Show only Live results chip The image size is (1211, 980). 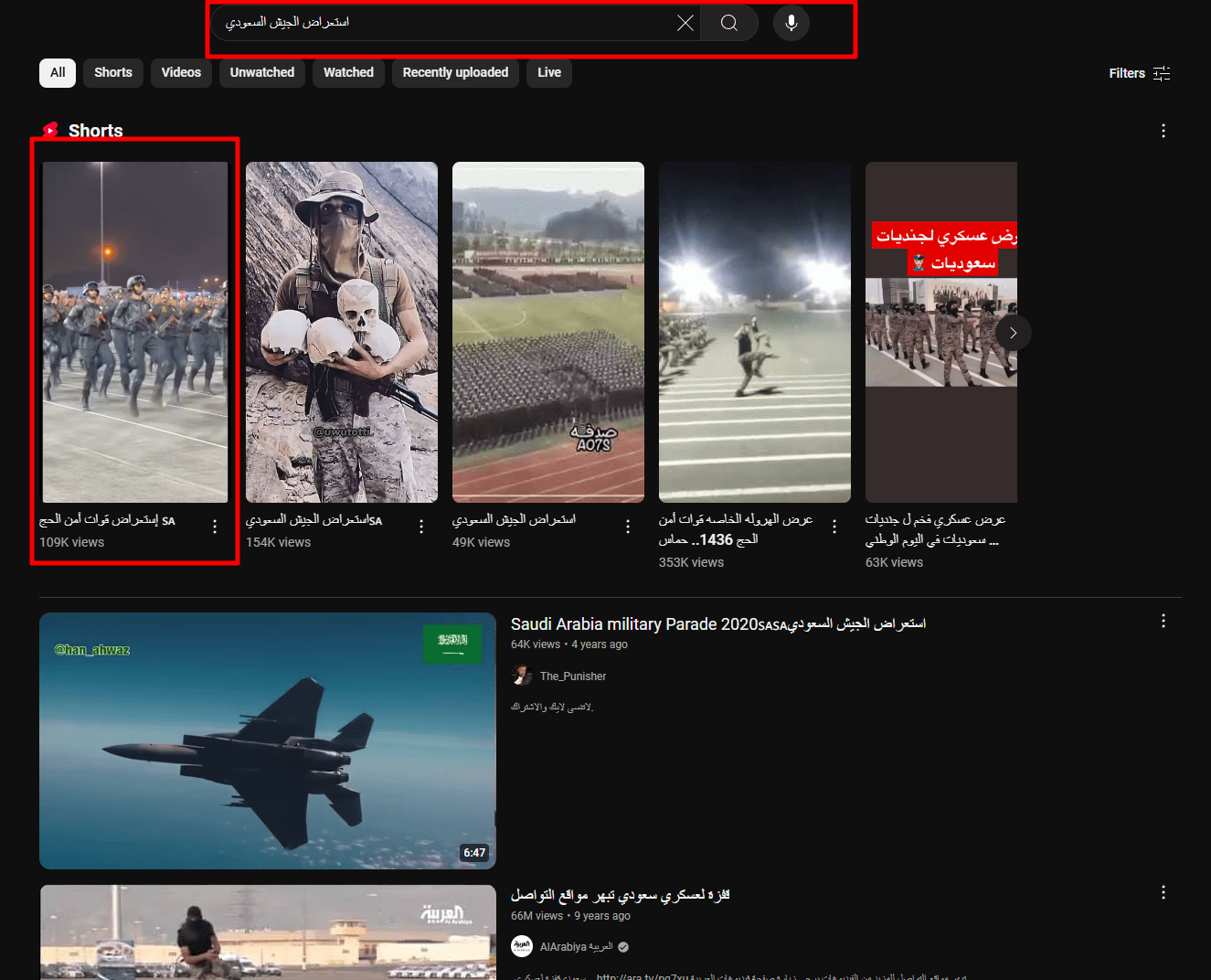549,73
